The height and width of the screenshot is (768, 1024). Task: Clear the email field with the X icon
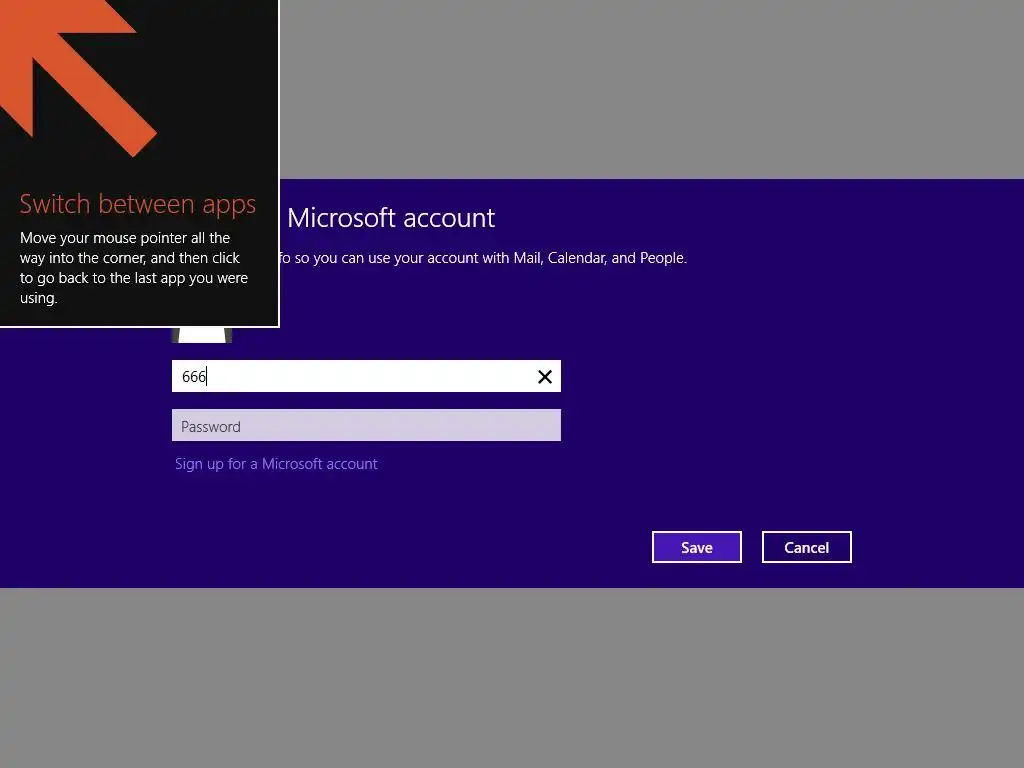click(x=545, y=377)
